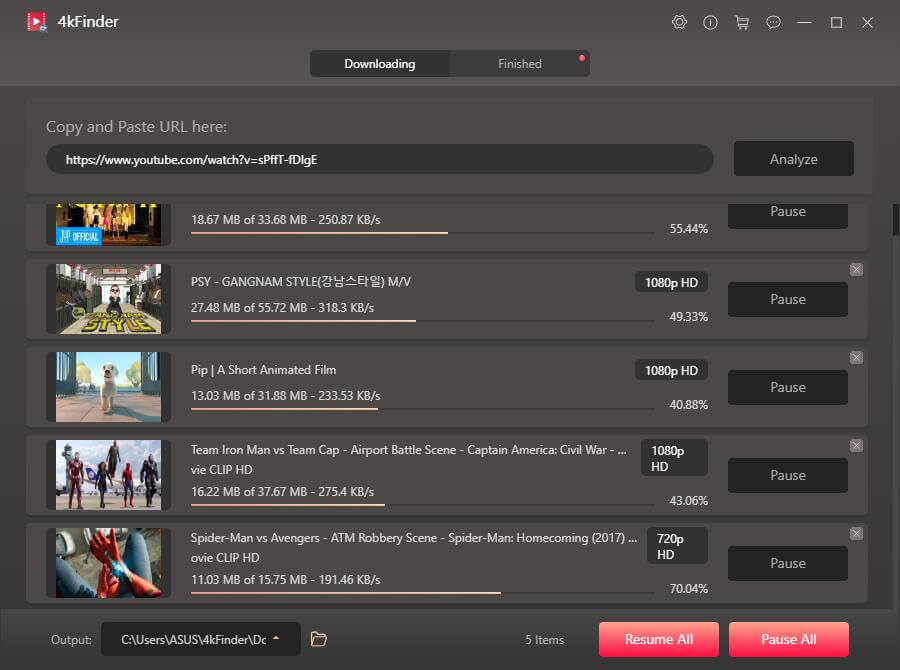The height and width of the screenshot is (670, 900).
Task: Remove the Pip animated film download
Action: 856,358
